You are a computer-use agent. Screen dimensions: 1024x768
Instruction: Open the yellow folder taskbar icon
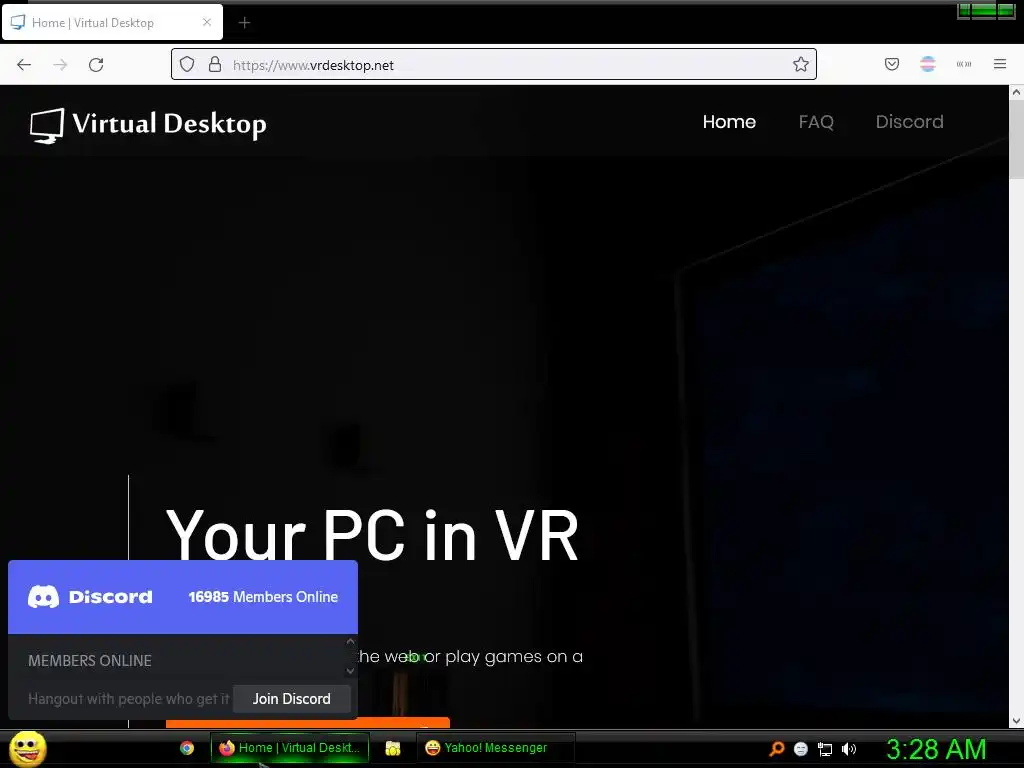coord(392,748)
